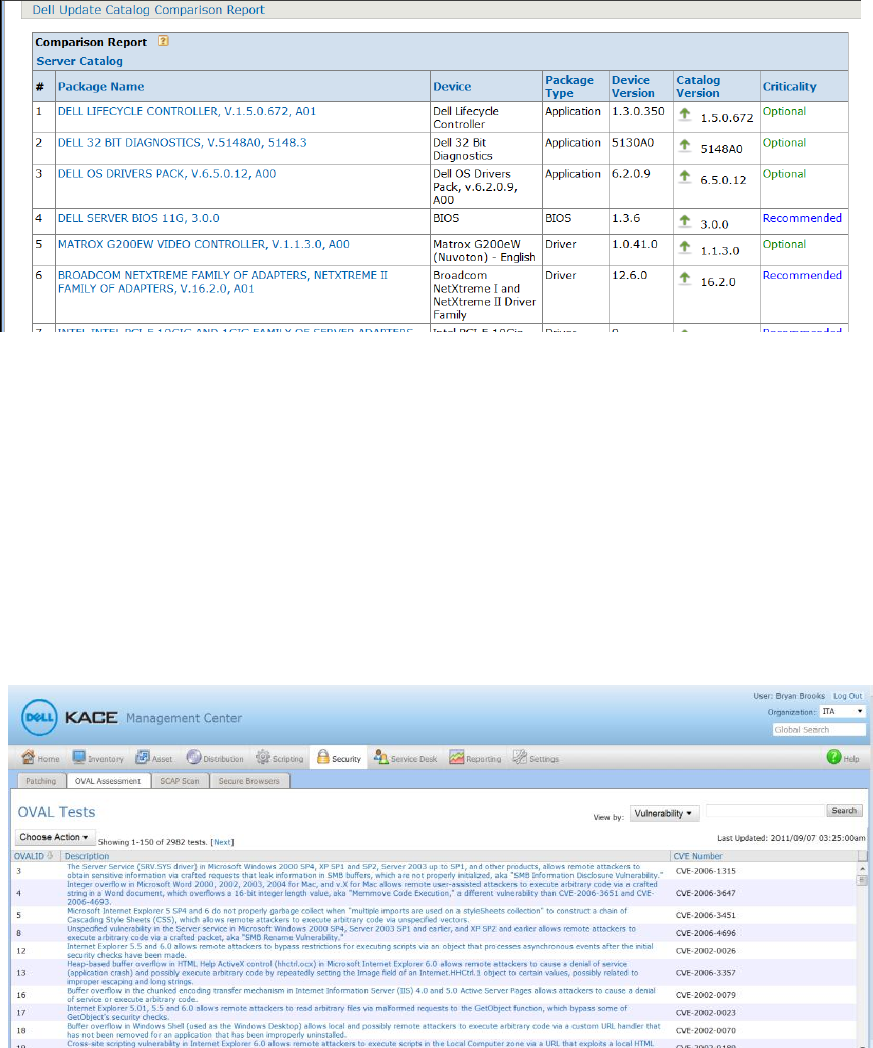
Task: Open the Organization ITA dropdown
Action: [x=843, y=711]
